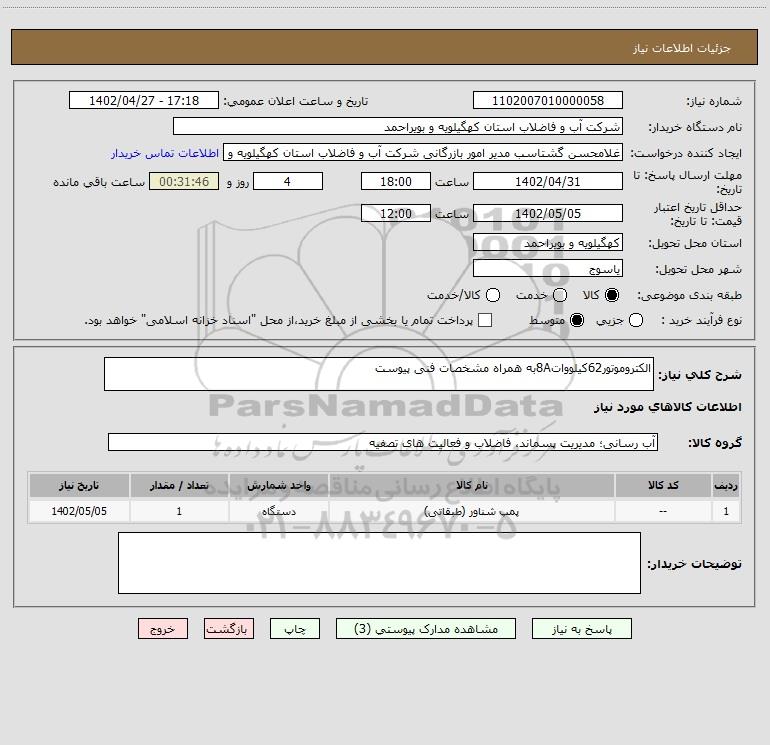Click response deadline date 1402/04/31
Viewport: 770px width, 745px height.
point(548,181)
